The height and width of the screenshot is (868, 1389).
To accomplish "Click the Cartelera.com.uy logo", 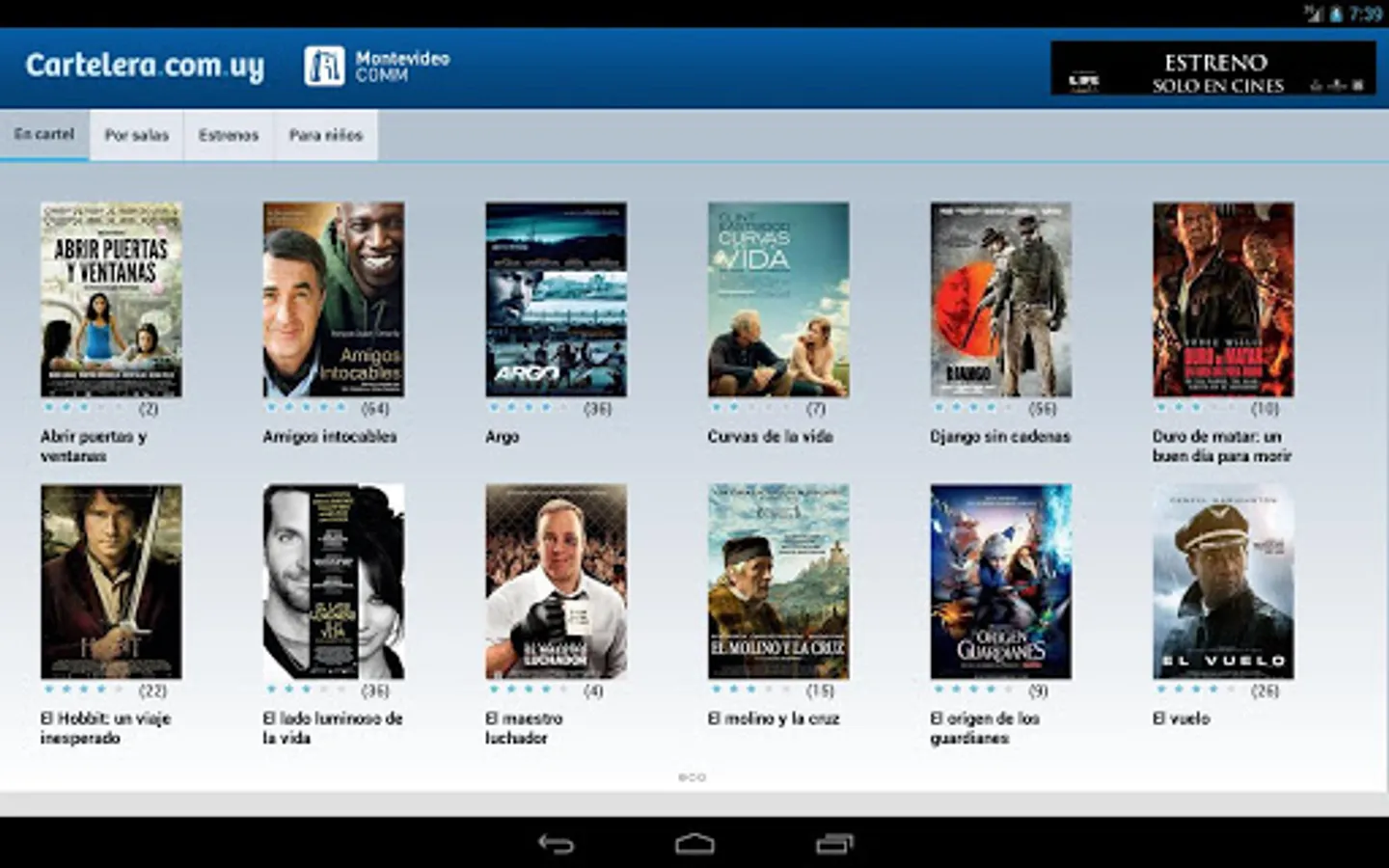I will (145, 66).
